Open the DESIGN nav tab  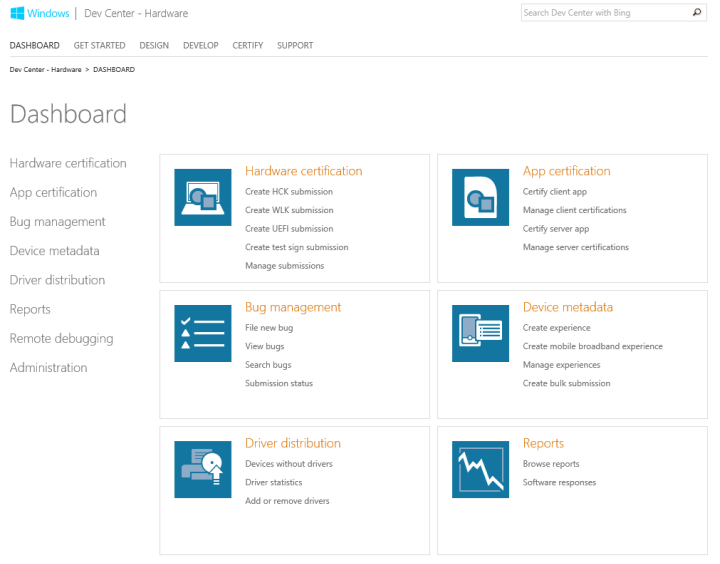(154, 45)
